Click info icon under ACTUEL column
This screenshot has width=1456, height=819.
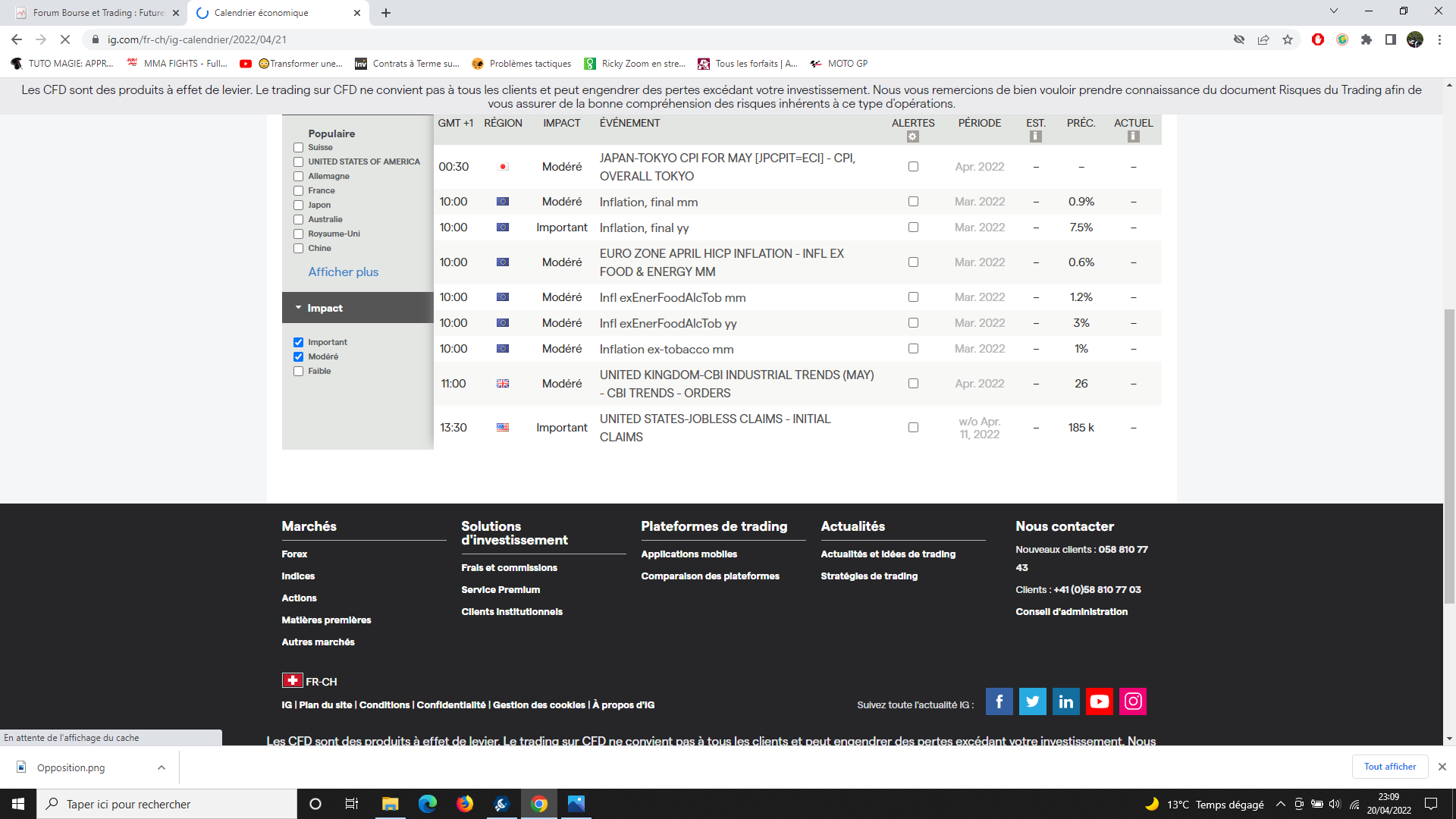[x=1133, y=136]
